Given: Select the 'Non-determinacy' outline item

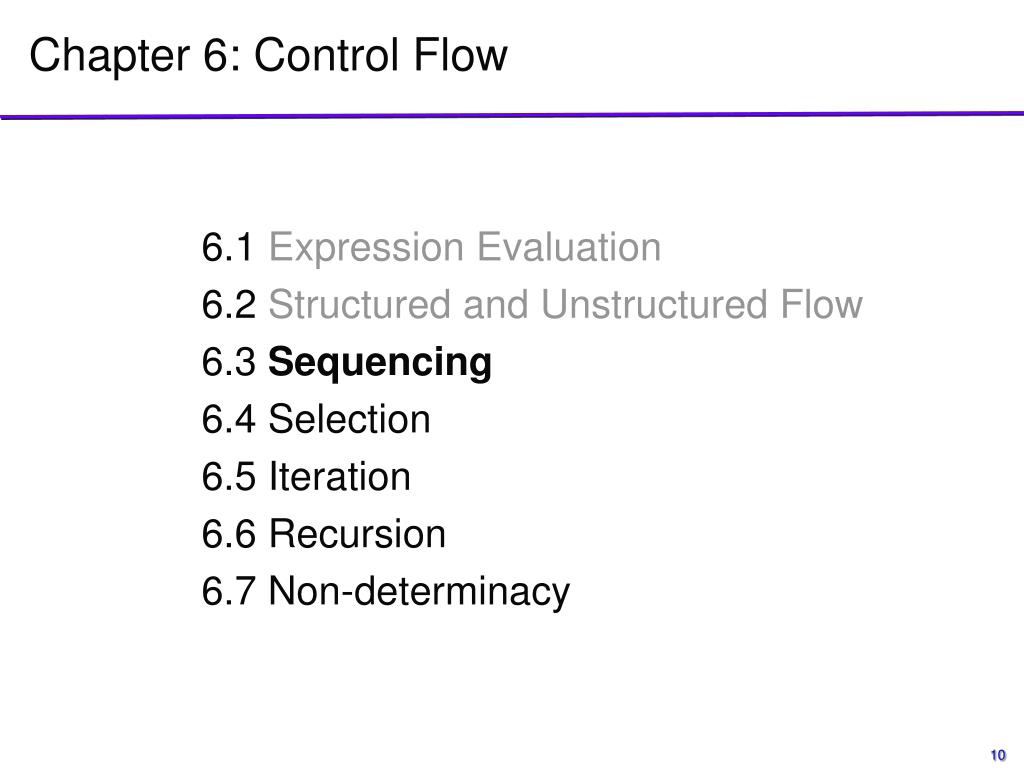Looking at the screenshot, I should [x=419, y=592].
